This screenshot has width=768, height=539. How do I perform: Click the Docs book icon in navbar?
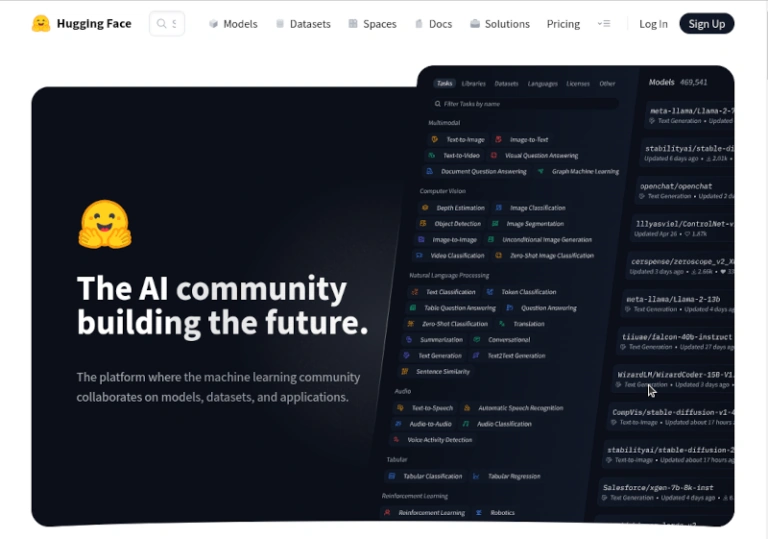point(419,24)
